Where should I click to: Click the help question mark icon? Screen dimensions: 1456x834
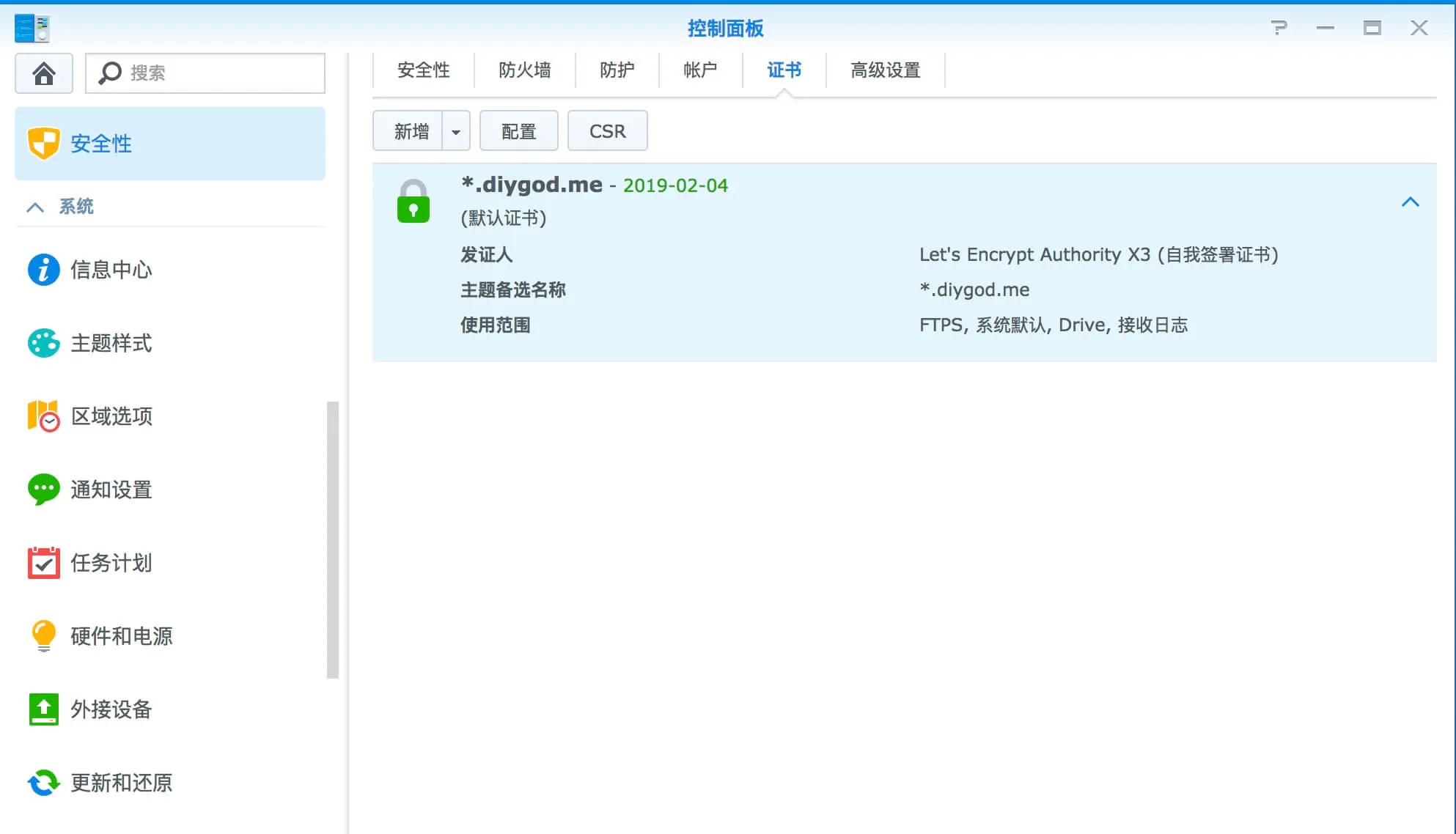1279,28
